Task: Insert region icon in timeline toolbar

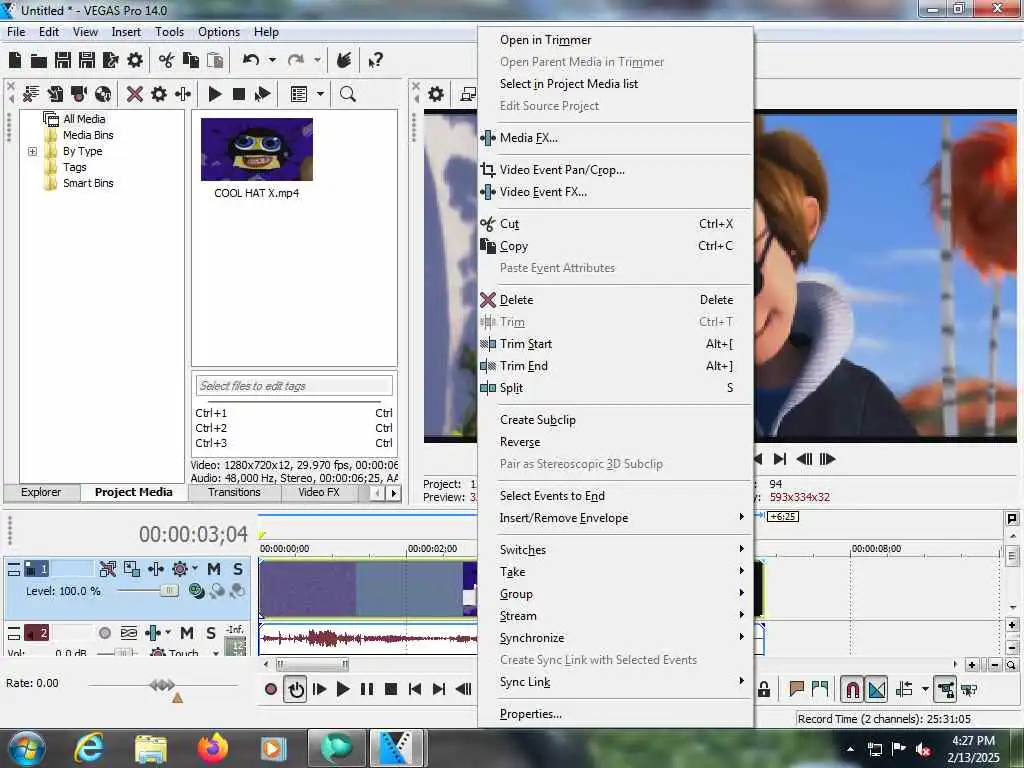Action: [820, 689]
